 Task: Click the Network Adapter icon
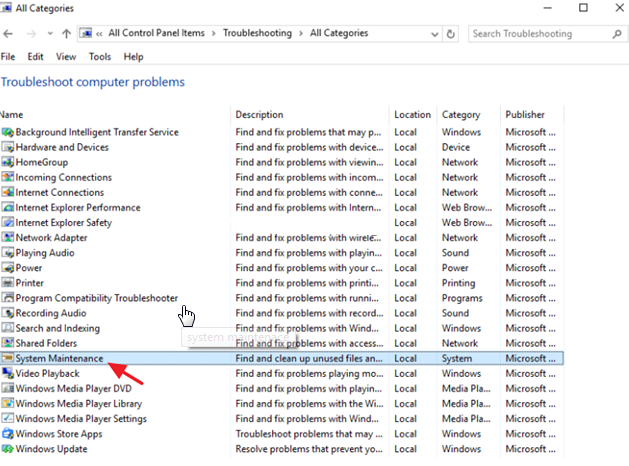click(8, 238)
